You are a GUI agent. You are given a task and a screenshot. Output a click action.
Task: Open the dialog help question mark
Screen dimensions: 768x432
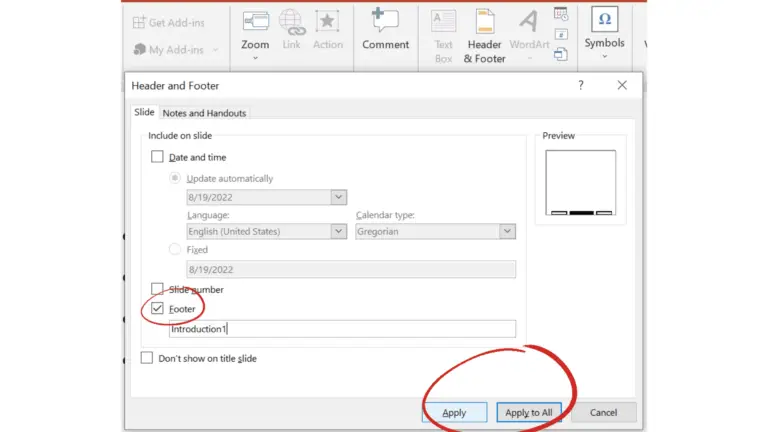tap(581, 86)
